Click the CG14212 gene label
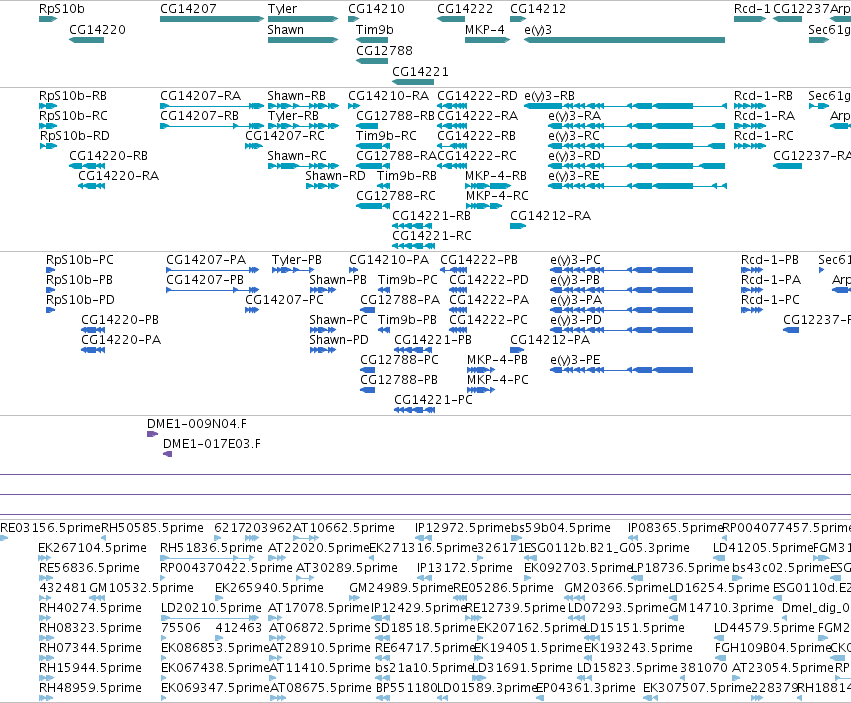This screenshot has width=851, height=703. (x=538, y=9)
